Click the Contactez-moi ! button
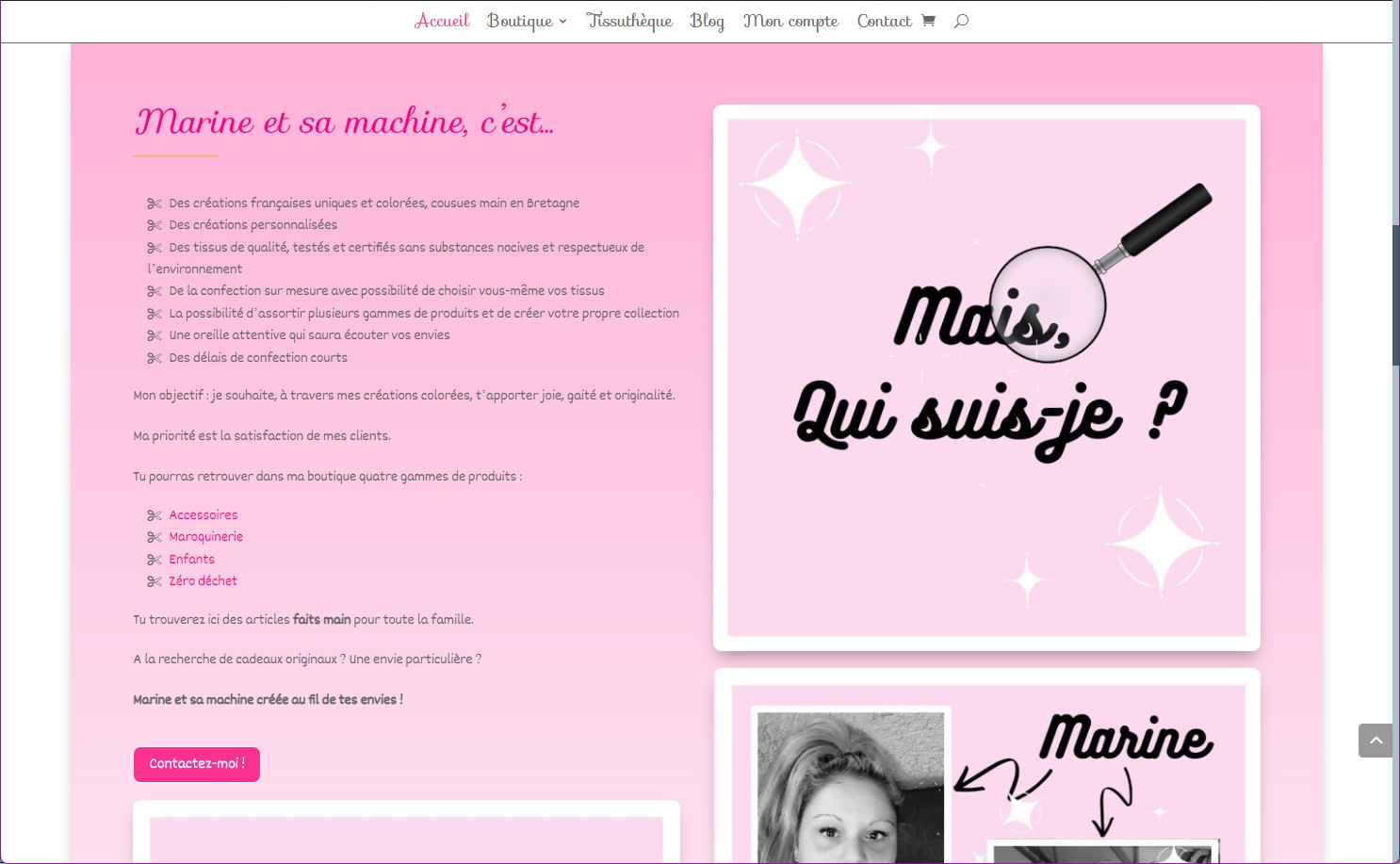1400x864 pixels. [x=197, y=764]
